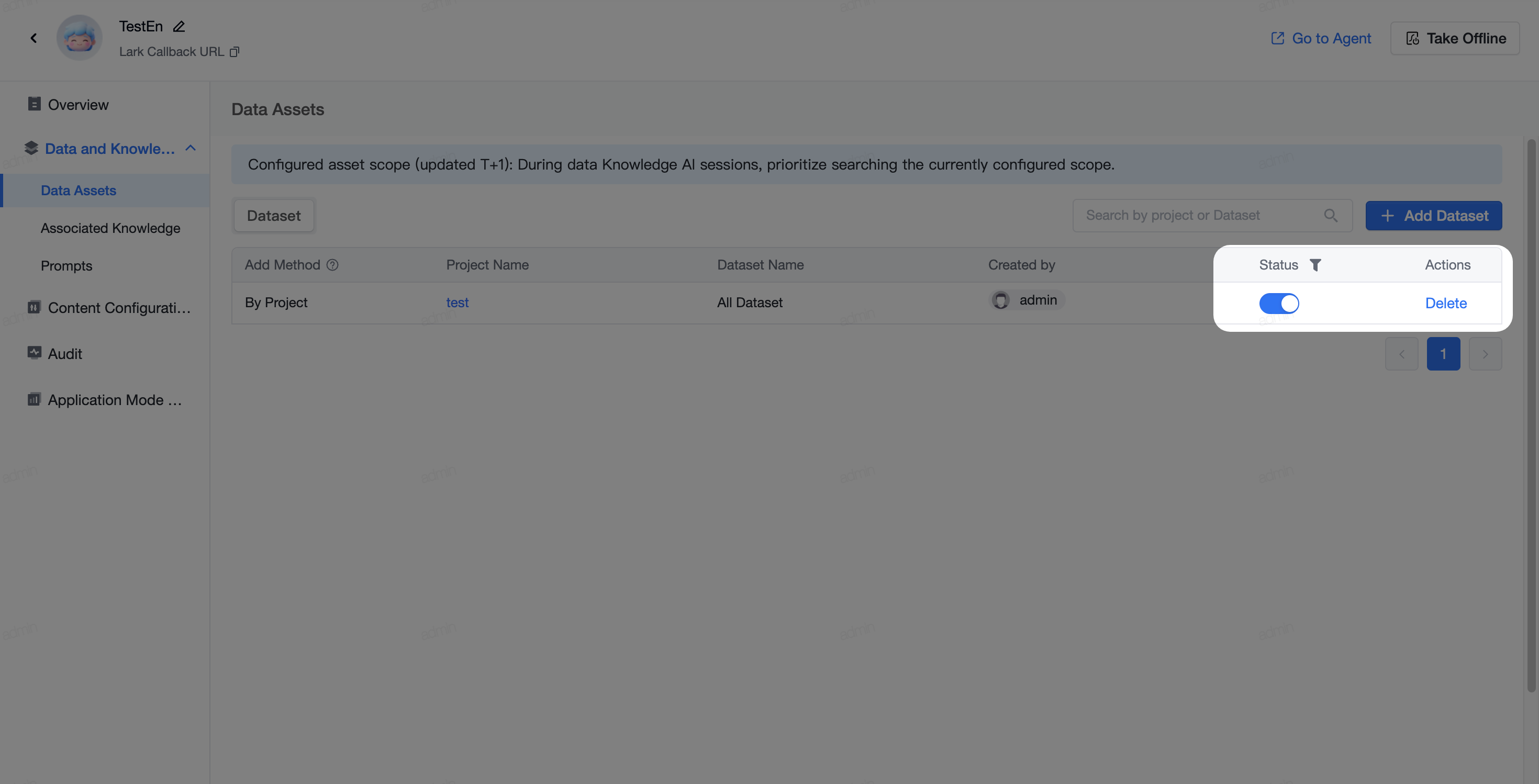The width and height of the screenshot is (1539, 784).
Task: Collapse the Data and Knowledge section
Action: (191, 148)
